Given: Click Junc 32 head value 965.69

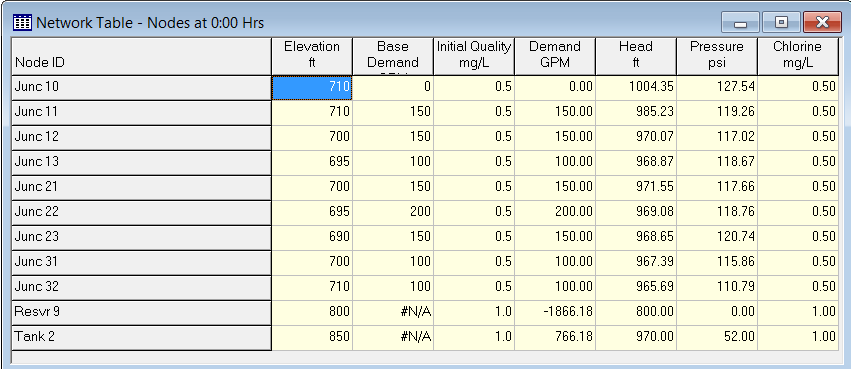Looking at the screenshot, I should coord(636,288).
